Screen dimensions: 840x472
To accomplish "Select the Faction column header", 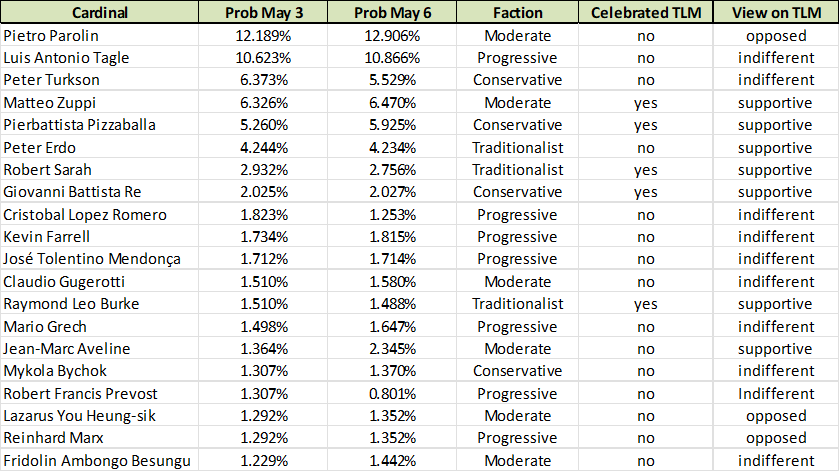I will click(517, 13).
